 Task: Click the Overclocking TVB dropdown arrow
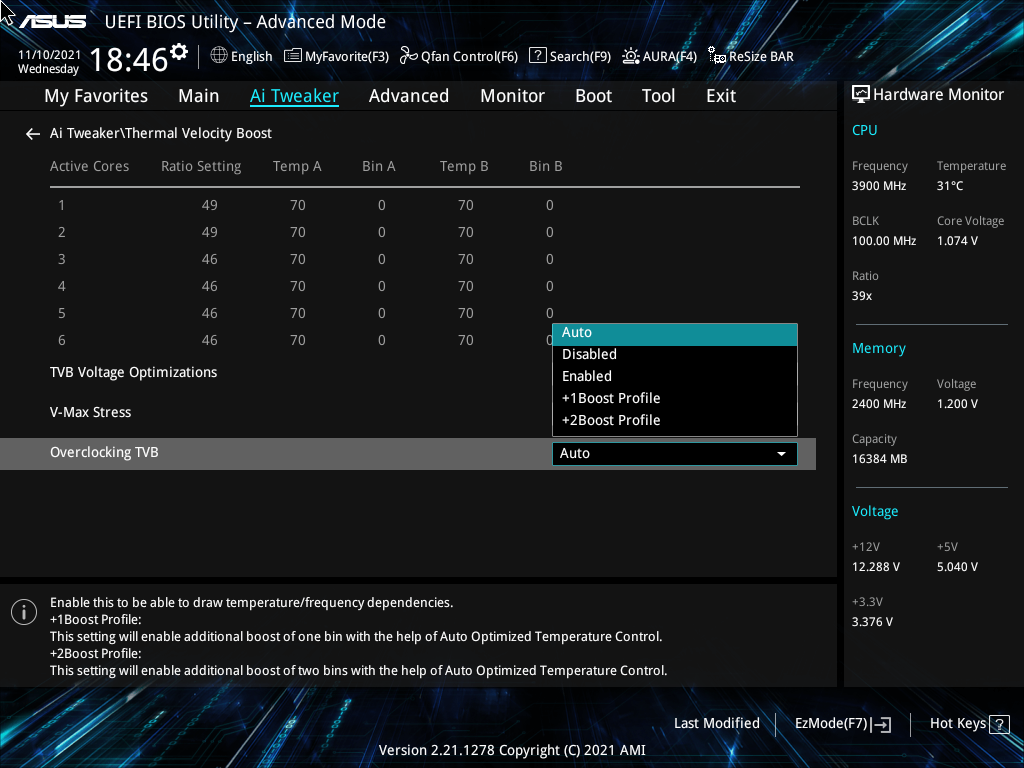pyautogui.click(x=781, y=454)
